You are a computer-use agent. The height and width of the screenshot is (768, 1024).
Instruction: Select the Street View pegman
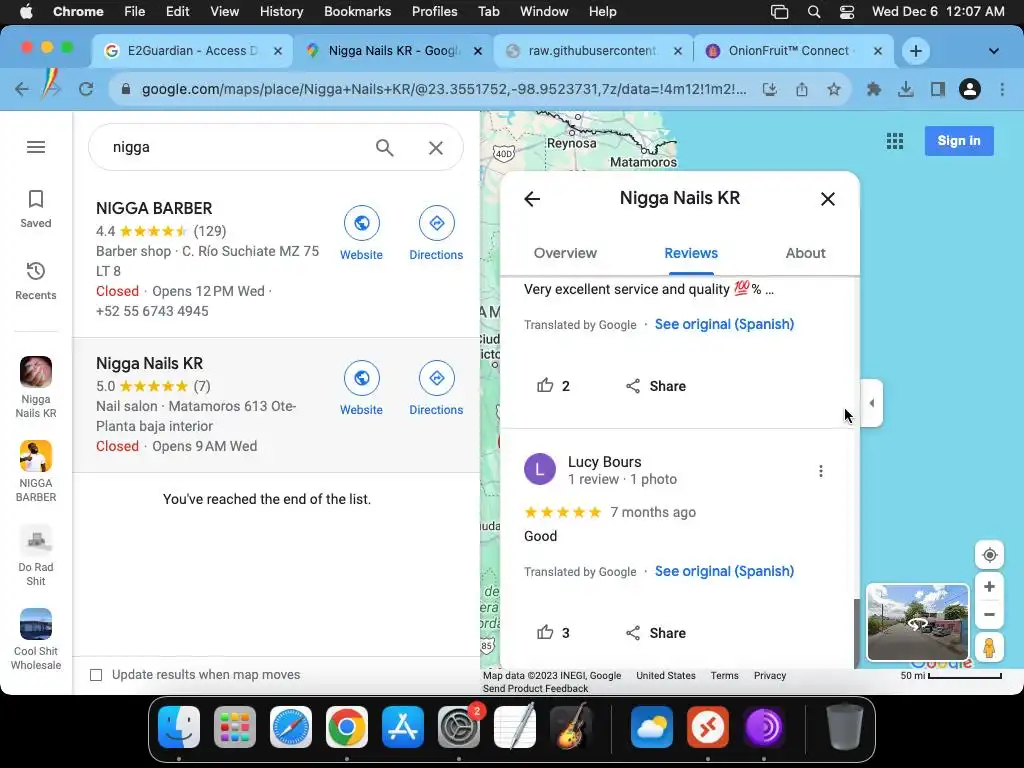[x=989, y=648]
